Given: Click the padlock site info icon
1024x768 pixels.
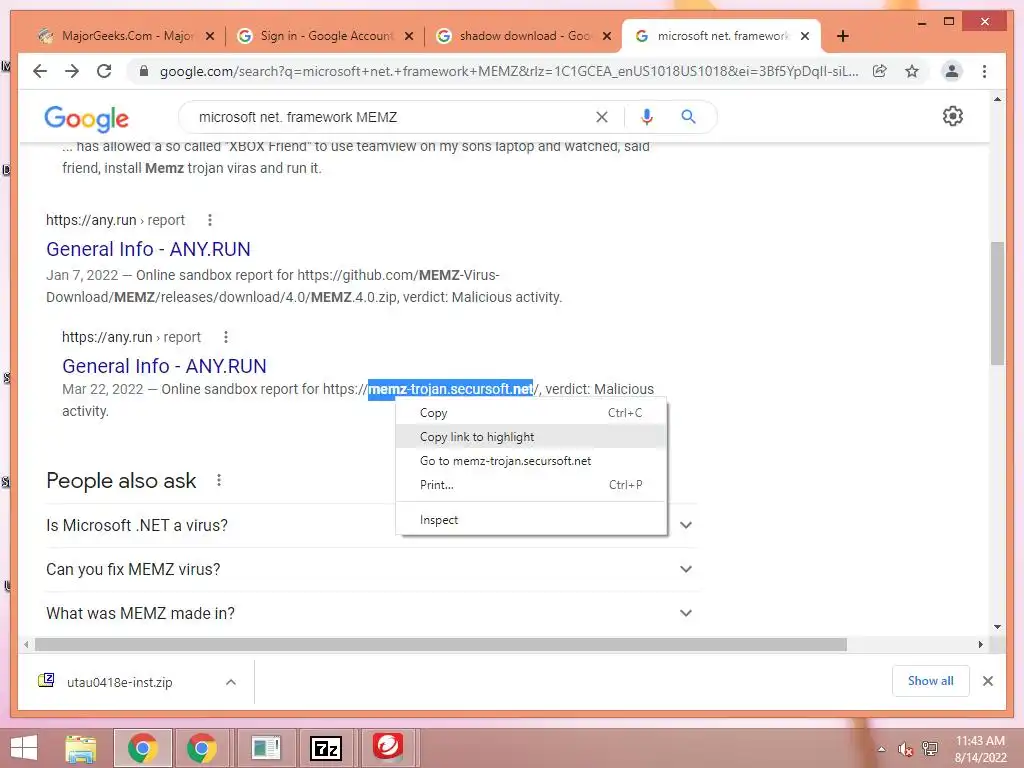Looking at the screenshot, I should (x=144, y=71).
